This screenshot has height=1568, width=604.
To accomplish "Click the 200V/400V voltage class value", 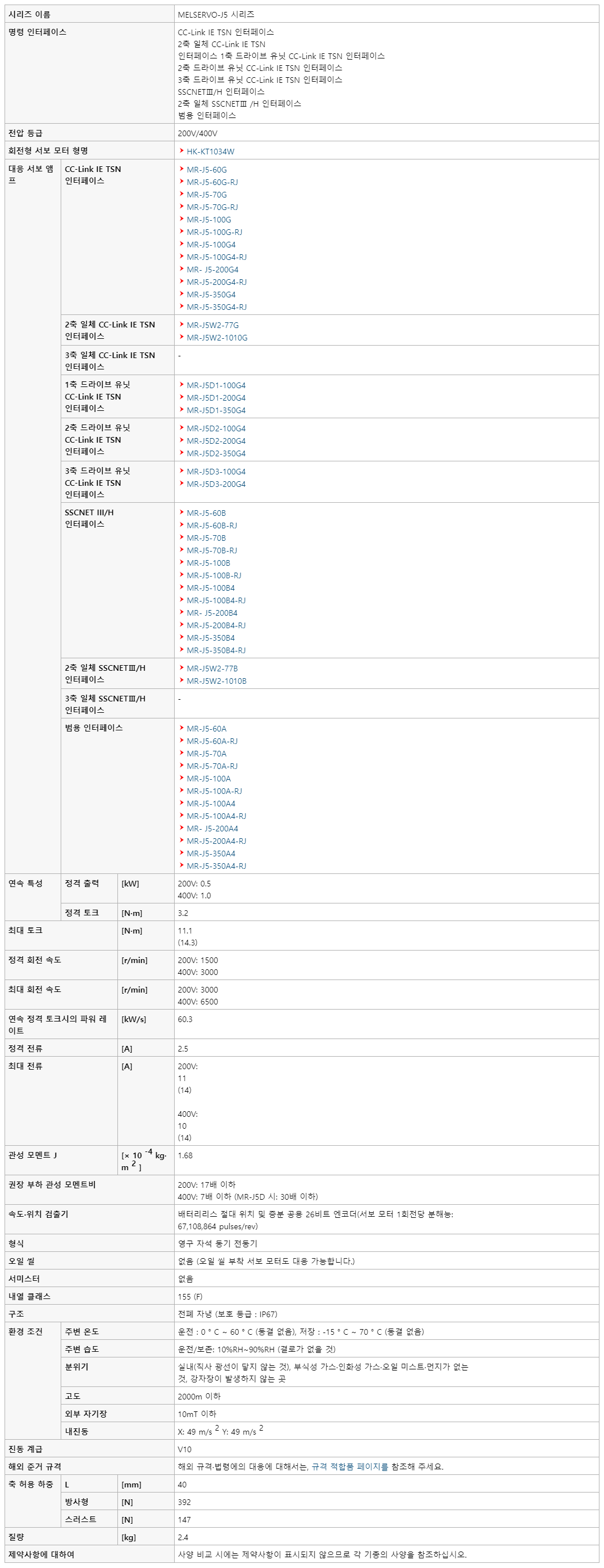I will pyautogui.click(x=197, y=133).
